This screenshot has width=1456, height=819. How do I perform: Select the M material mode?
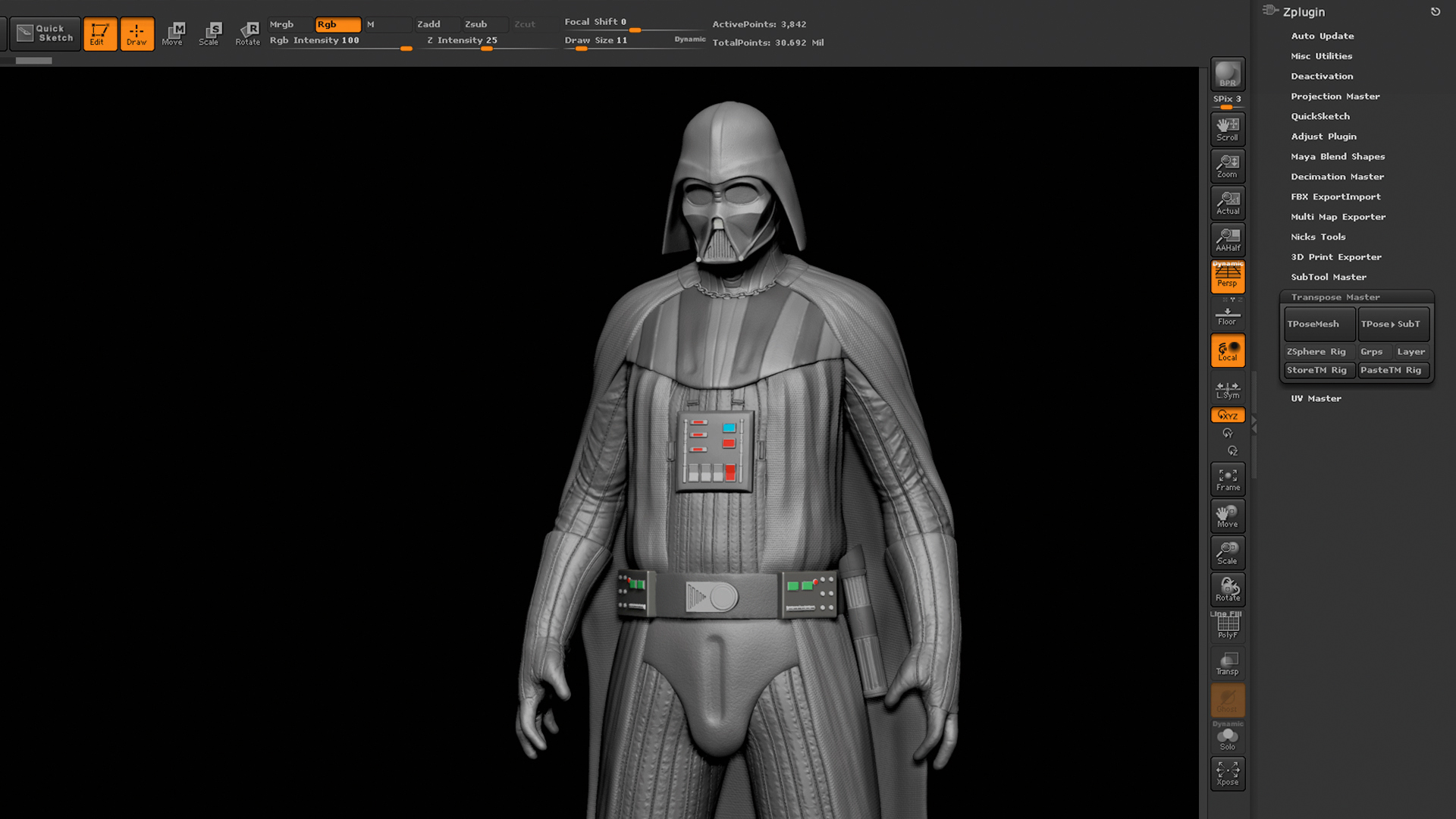(x=388, y=24)
